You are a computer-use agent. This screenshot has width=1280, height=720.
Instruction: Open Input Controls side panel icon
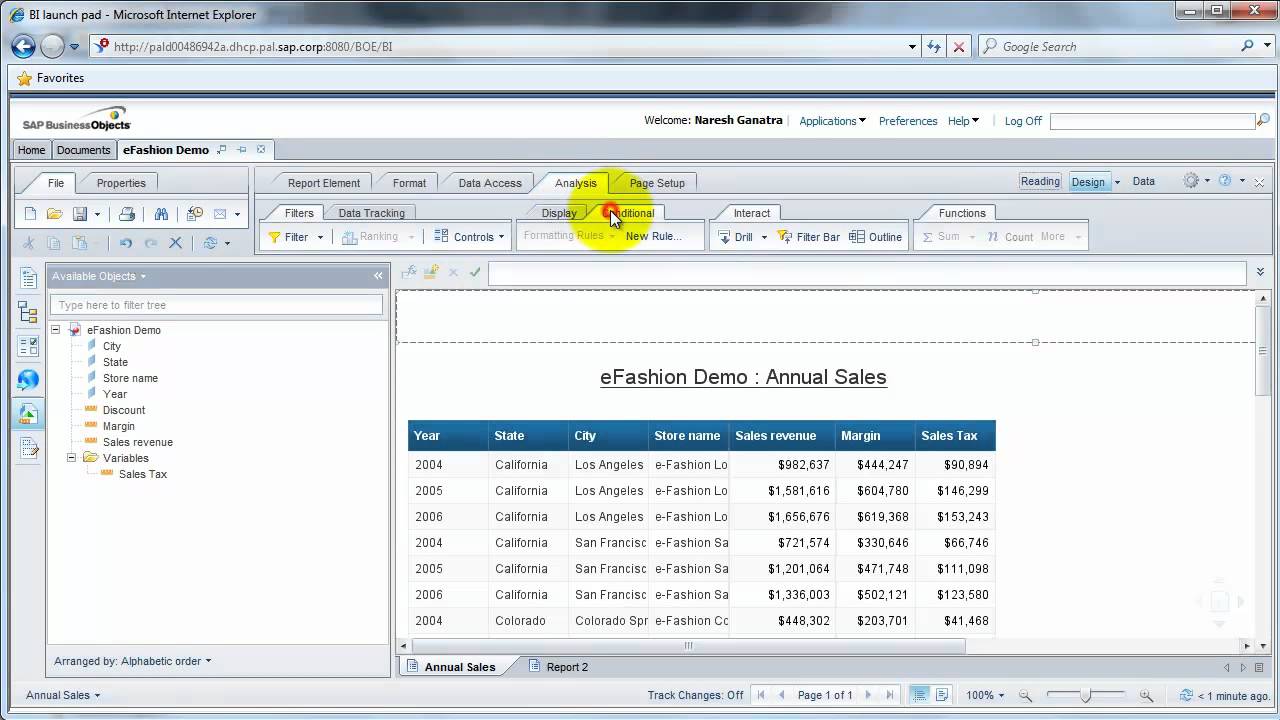[28, 347]
